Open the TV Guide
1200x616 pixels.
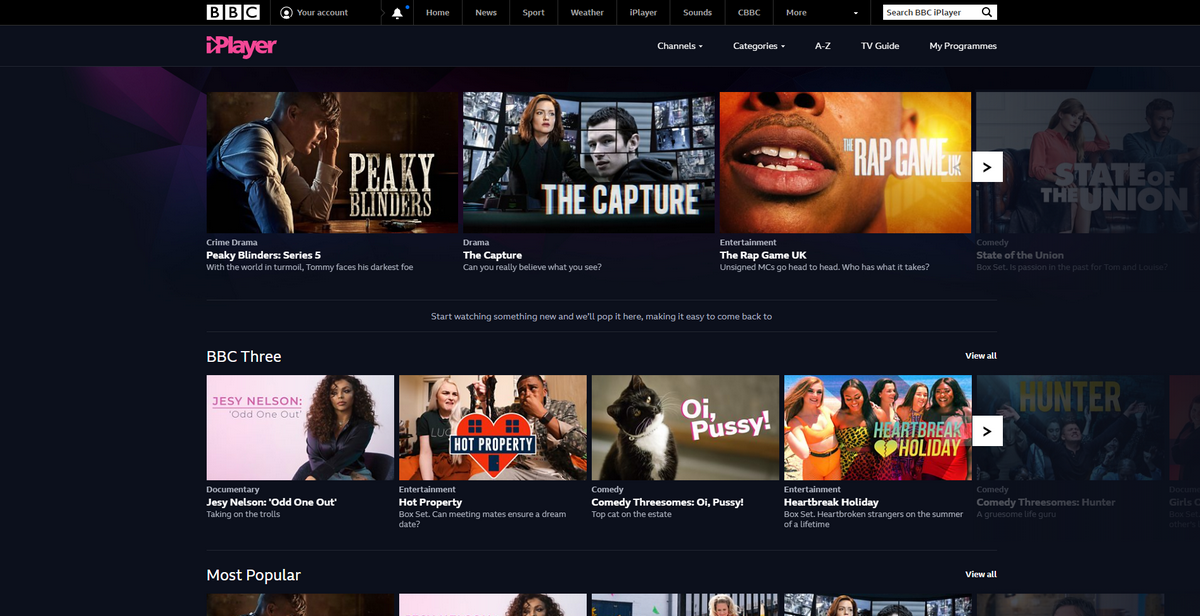pyautogui.click(x=880, y=46)
